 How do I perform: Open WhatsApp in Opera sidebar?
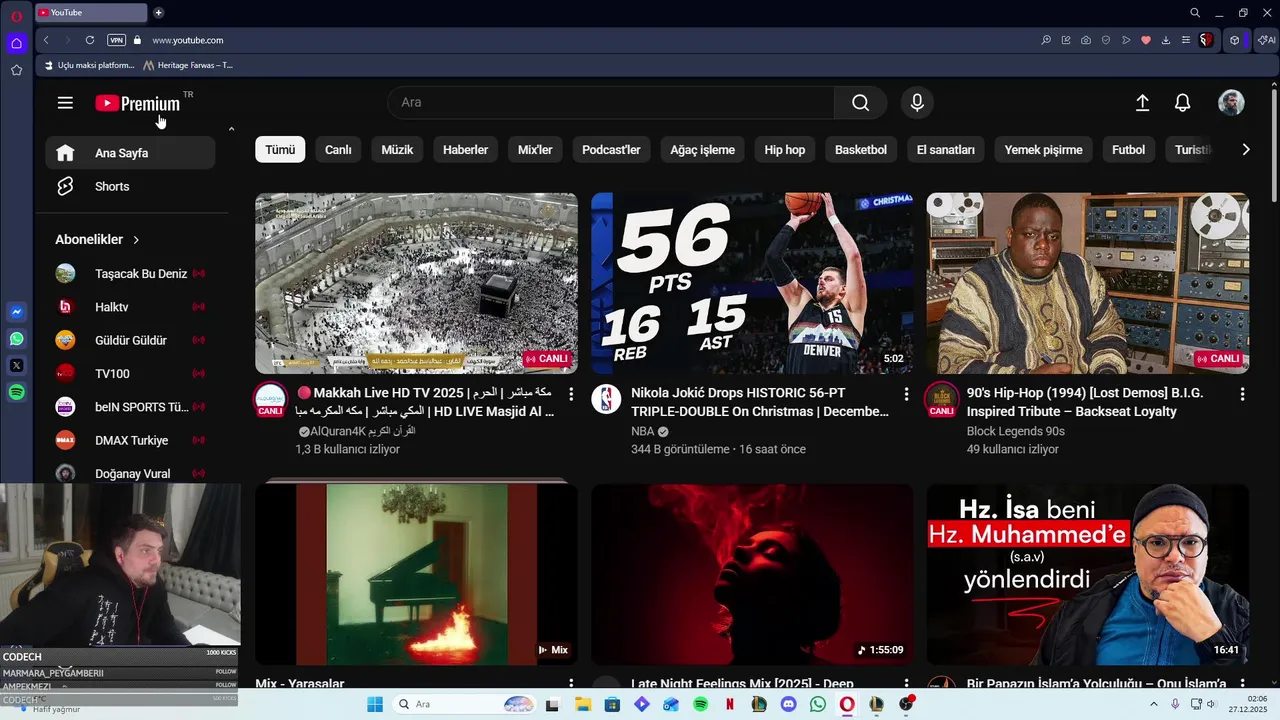coord(16,339)
